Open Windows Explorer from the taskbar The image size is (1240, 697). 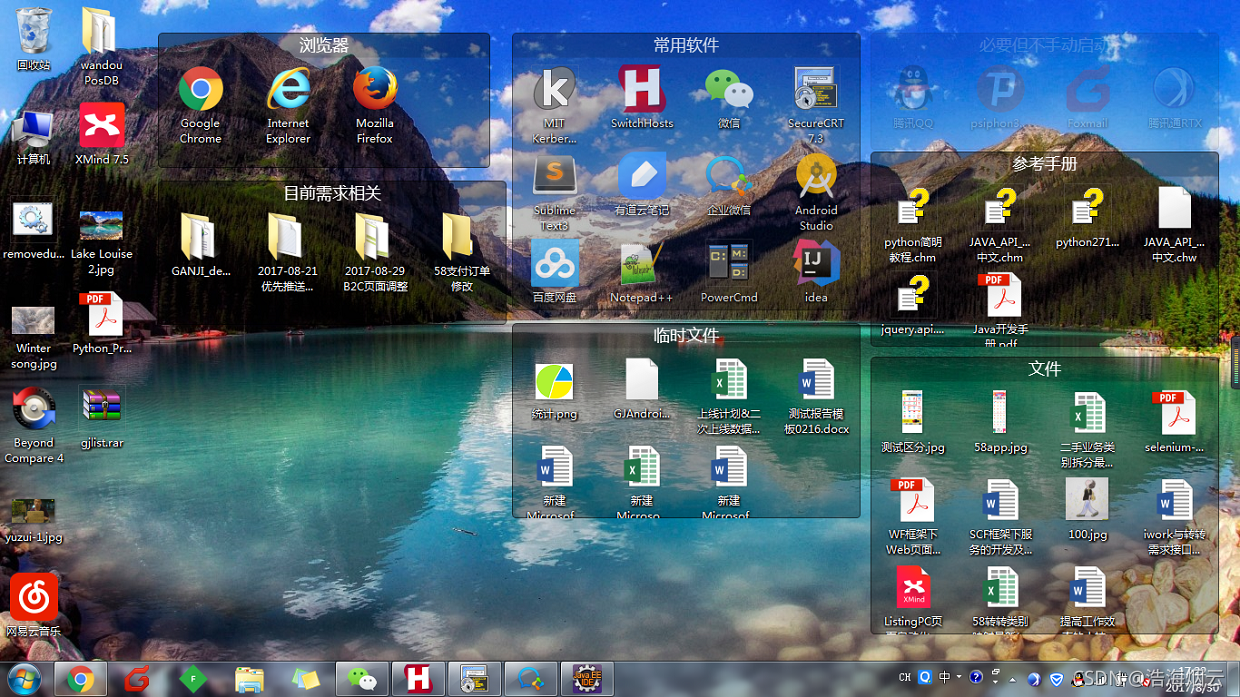pyautogui.click(x=249, y=679)
